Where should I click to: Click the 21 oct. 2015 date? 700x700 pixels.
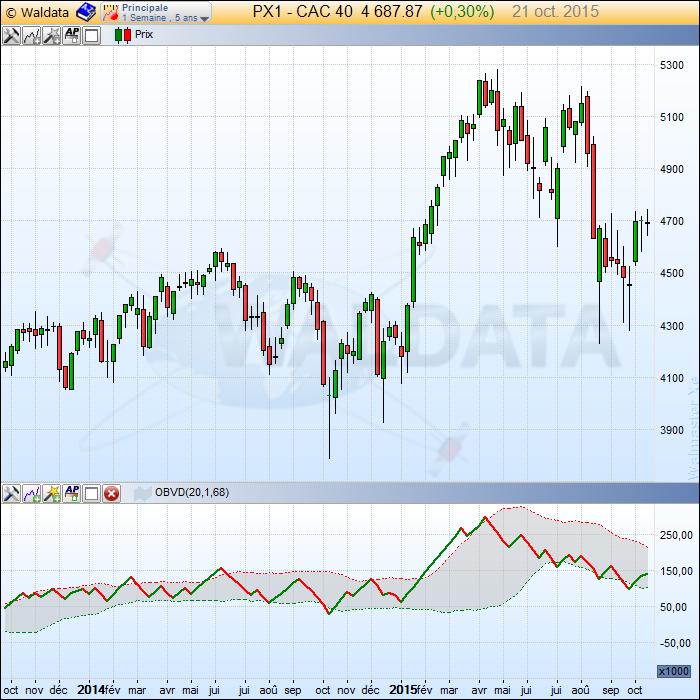pyautogui.click(x=555, y=11)
